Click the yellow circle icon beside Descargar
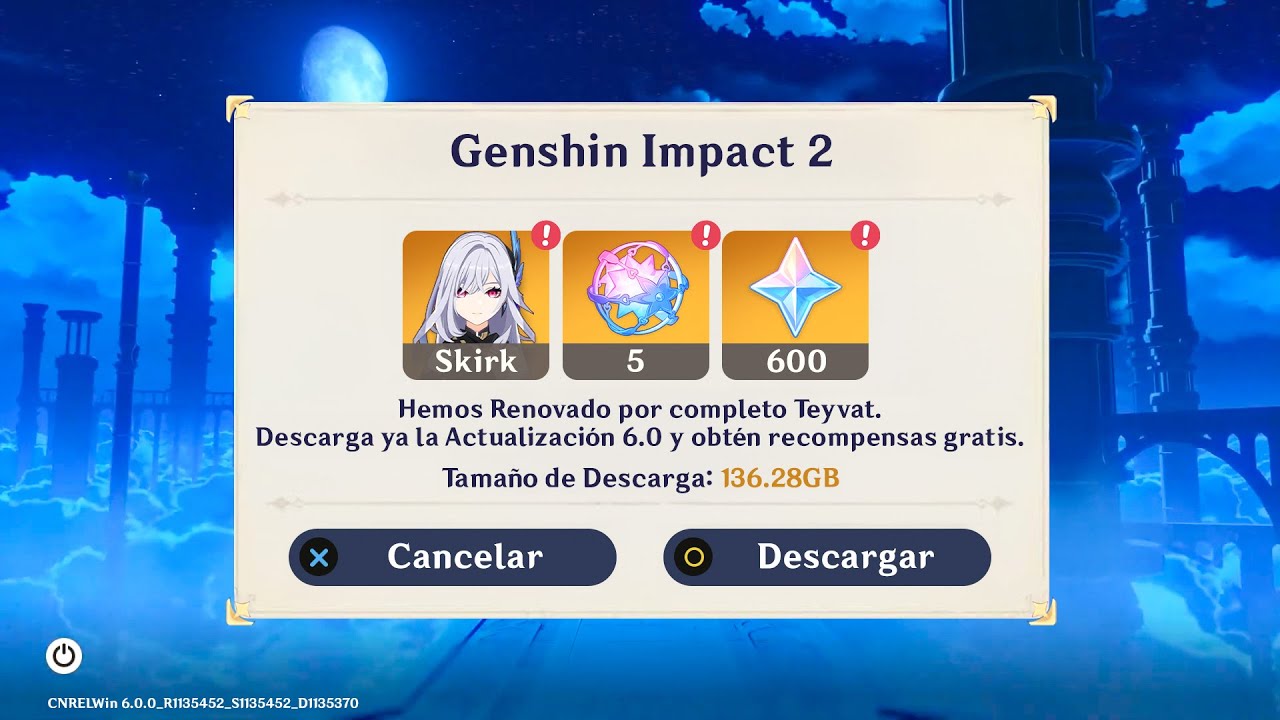This screenshot has width=1280, height=720. [693, 557]
